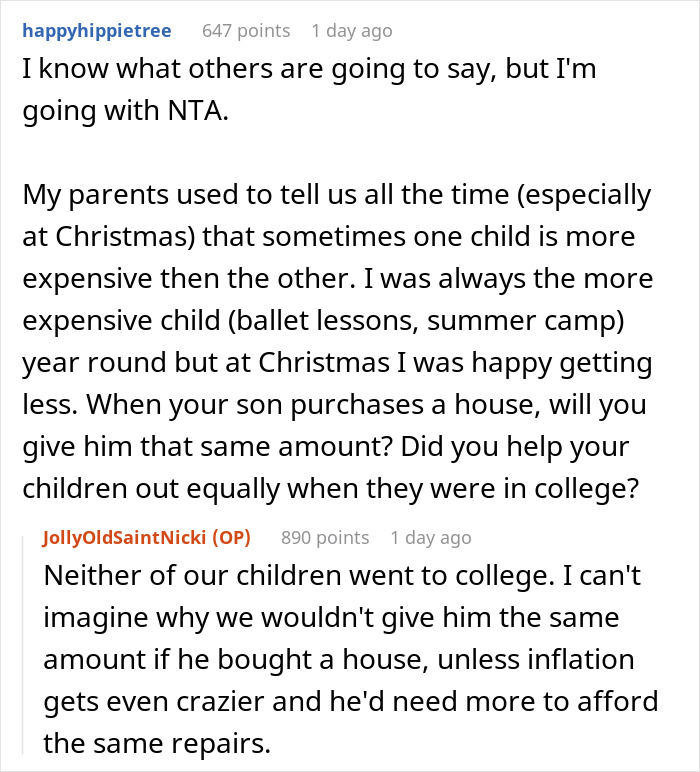Click the 890 points score
This screenshot has width=700, height=772.
coord(325,537)
